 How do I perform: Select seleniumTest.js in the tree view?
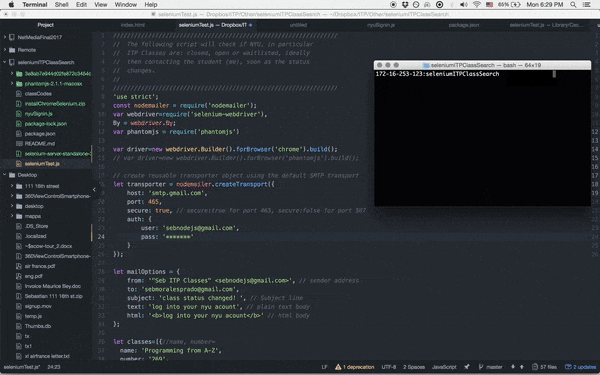click(x=42, y=164)
